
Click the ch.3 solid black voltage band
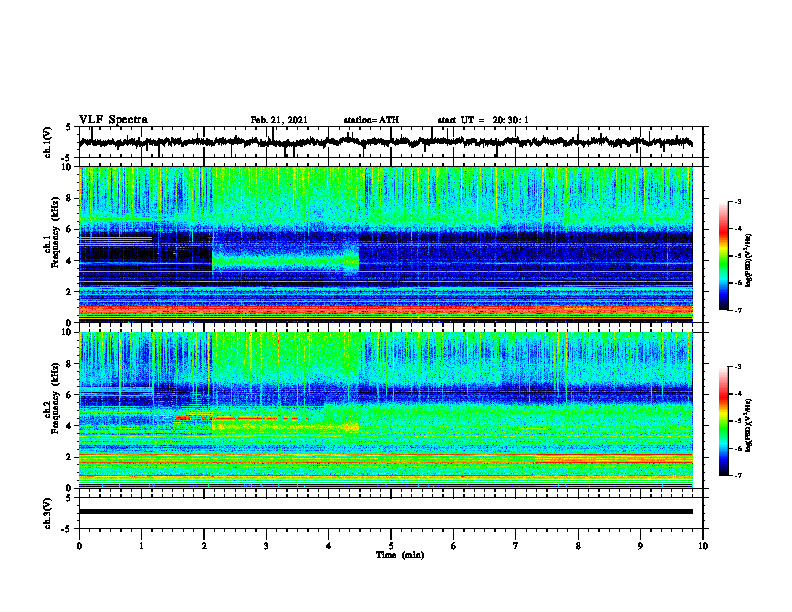tap(385, 512)
